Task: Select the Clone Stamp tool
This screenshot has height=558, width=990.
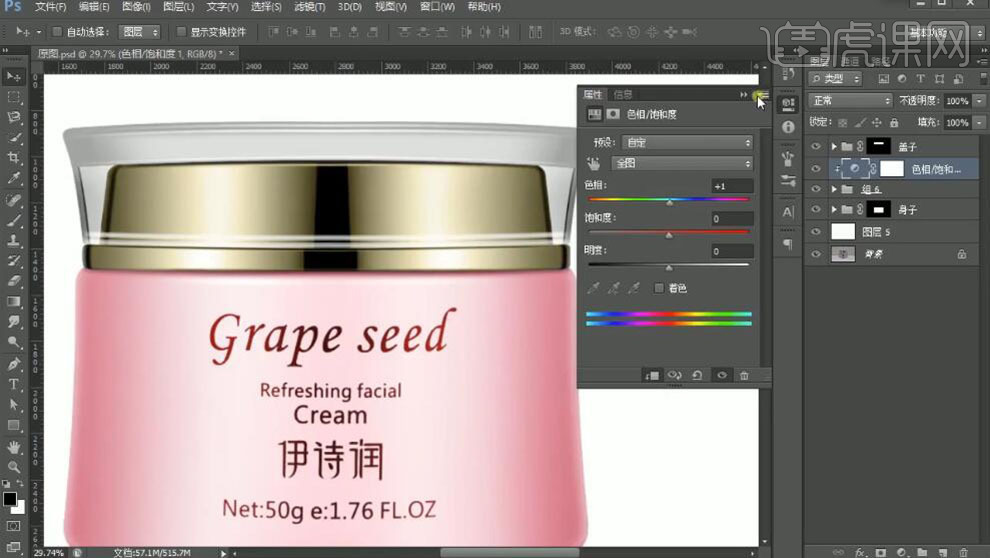Action: click(x=13, y=240)
